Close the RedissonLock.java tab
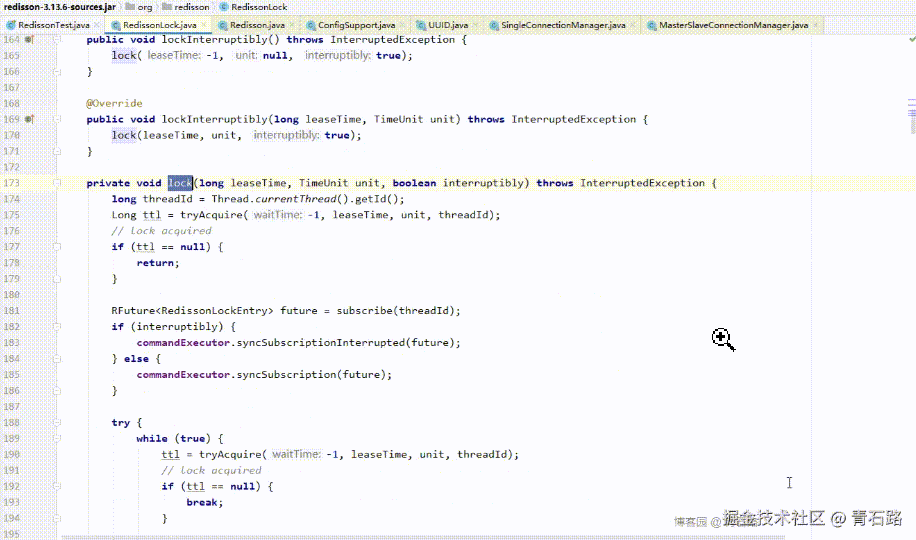The width and height of the screenshot is (916, 540). tap(203, 25)
